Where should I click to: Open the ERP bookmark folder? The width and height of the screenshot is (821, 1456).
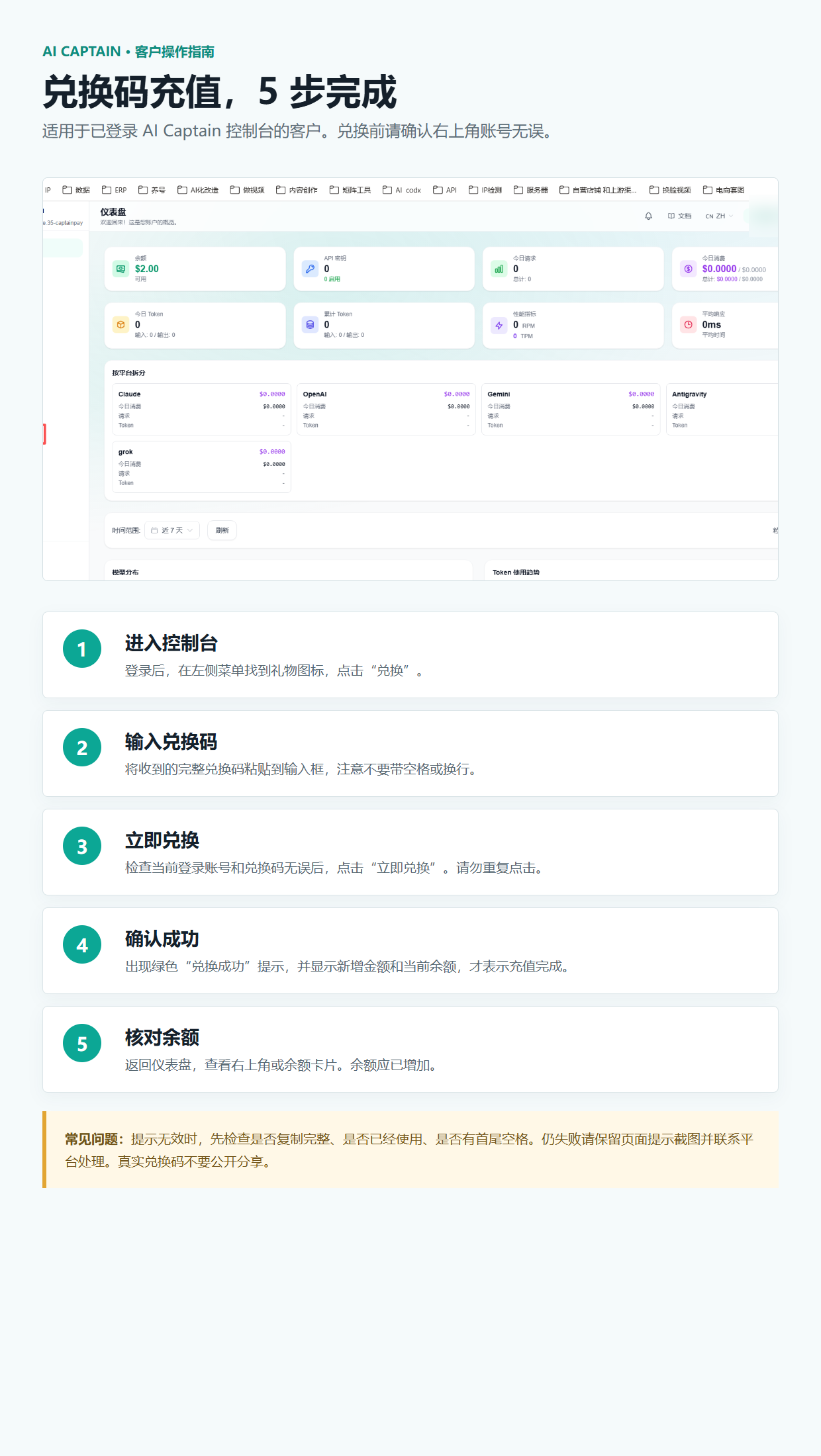114,190
